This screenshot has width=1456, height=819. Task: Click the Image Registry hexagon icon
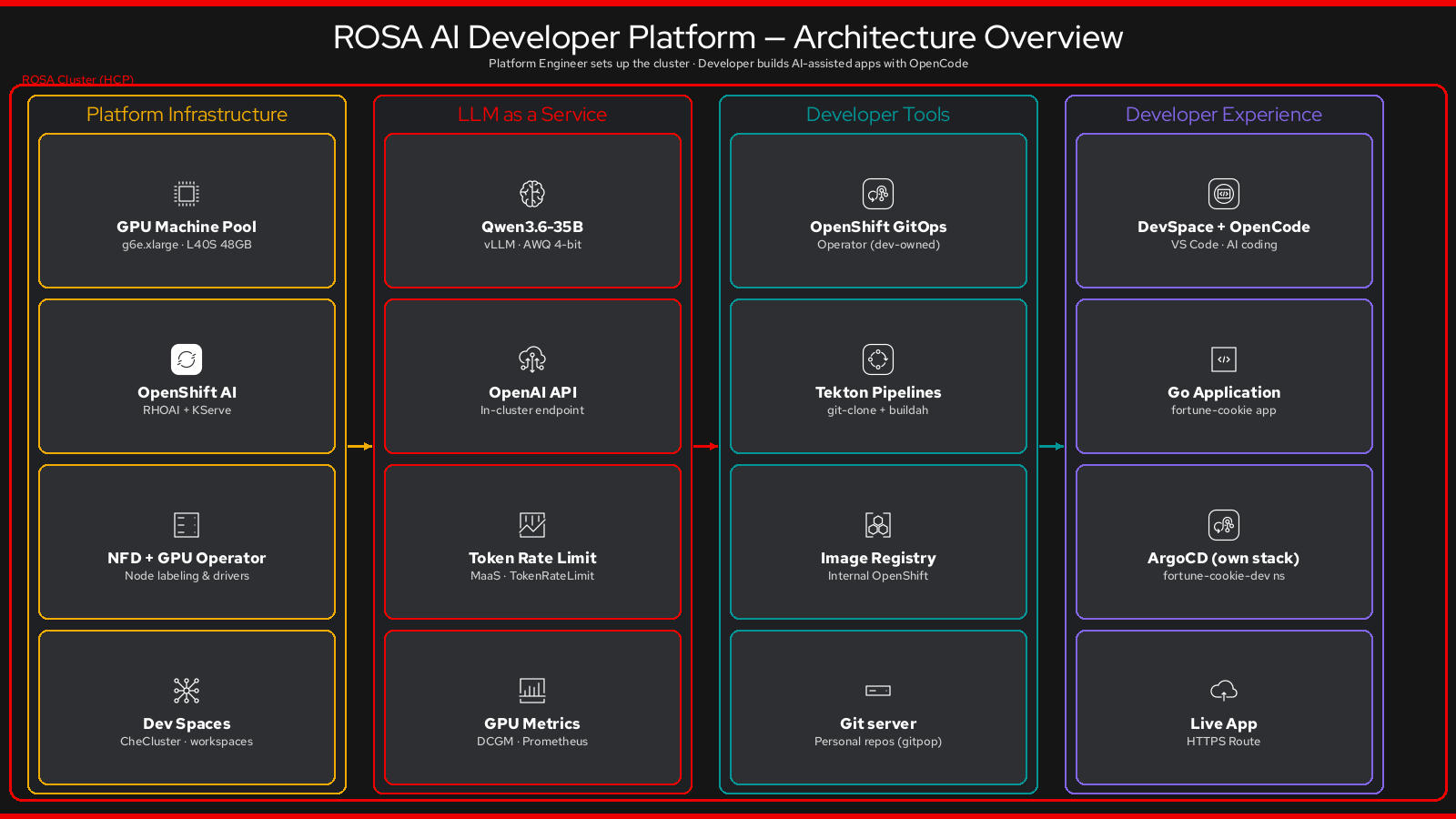[x=878, y=525]
